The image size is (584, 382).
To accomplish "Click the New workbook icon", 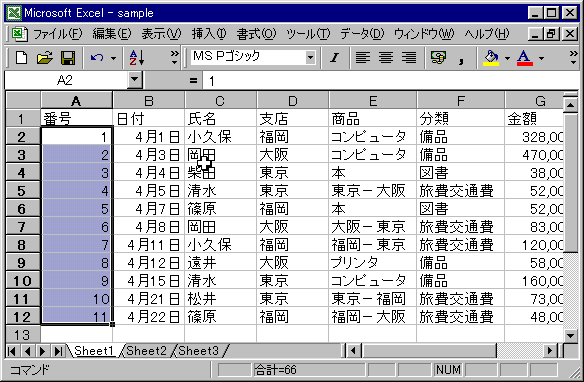I will (21, 58).
